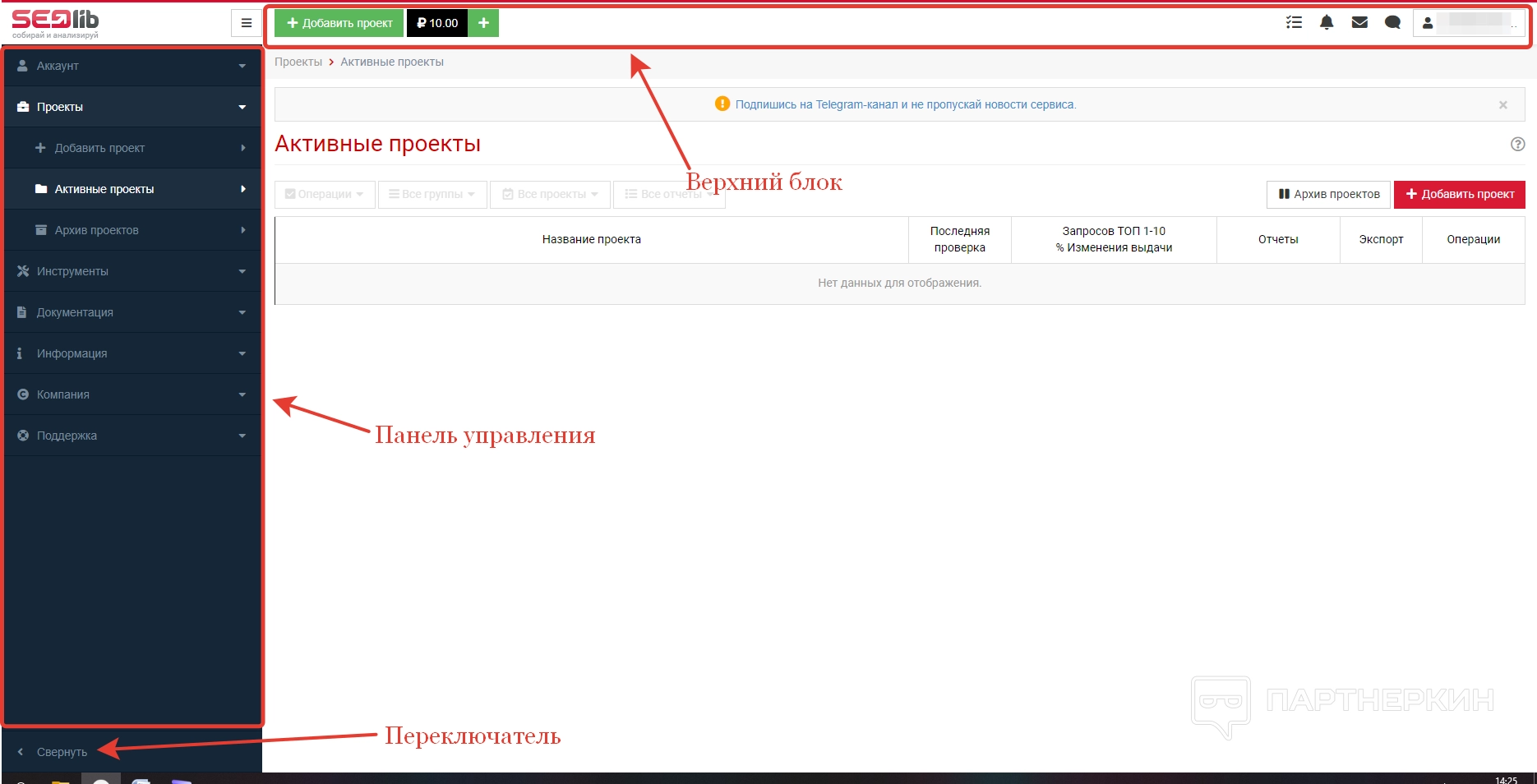Open the chat bubble icon
Screen dimensions: 1537x784
click(x=1392, y=23)
